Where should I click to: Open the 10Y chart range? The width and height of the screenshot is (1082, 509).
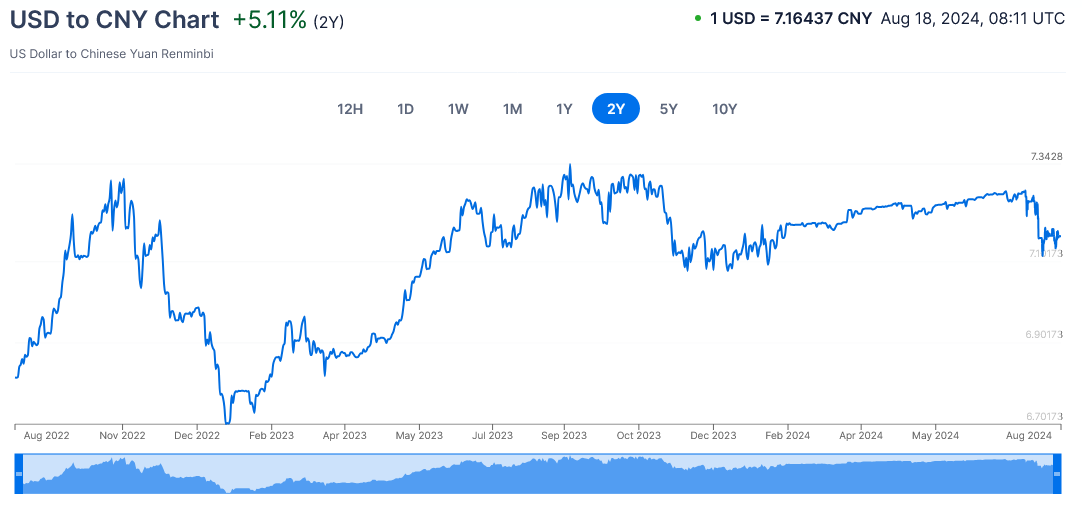coord(724,109)
